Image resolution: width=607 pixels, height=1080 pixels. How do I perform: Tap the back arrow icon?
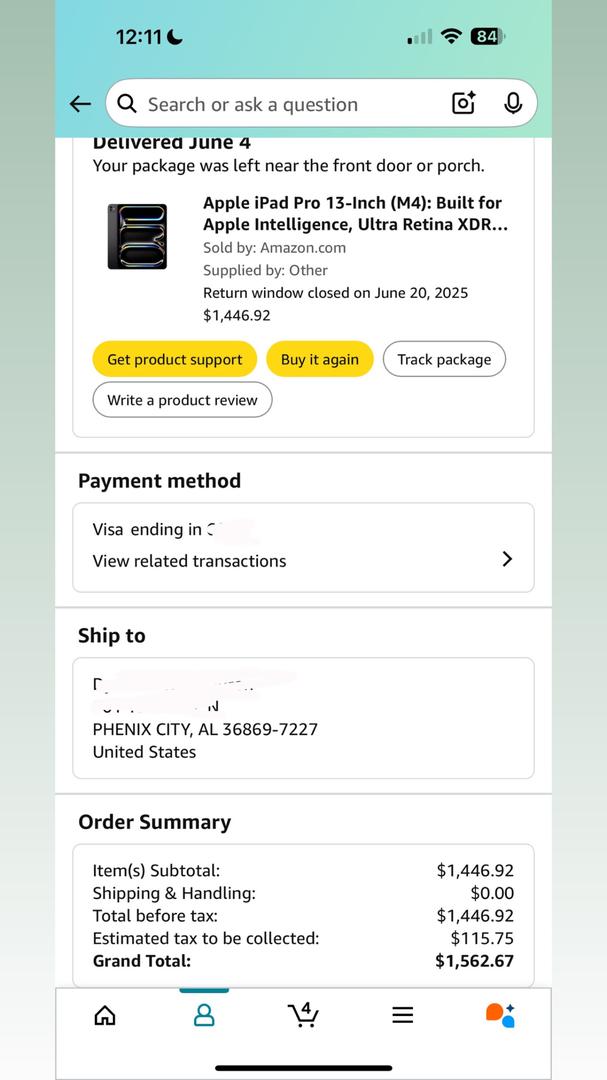coord(81,104)
